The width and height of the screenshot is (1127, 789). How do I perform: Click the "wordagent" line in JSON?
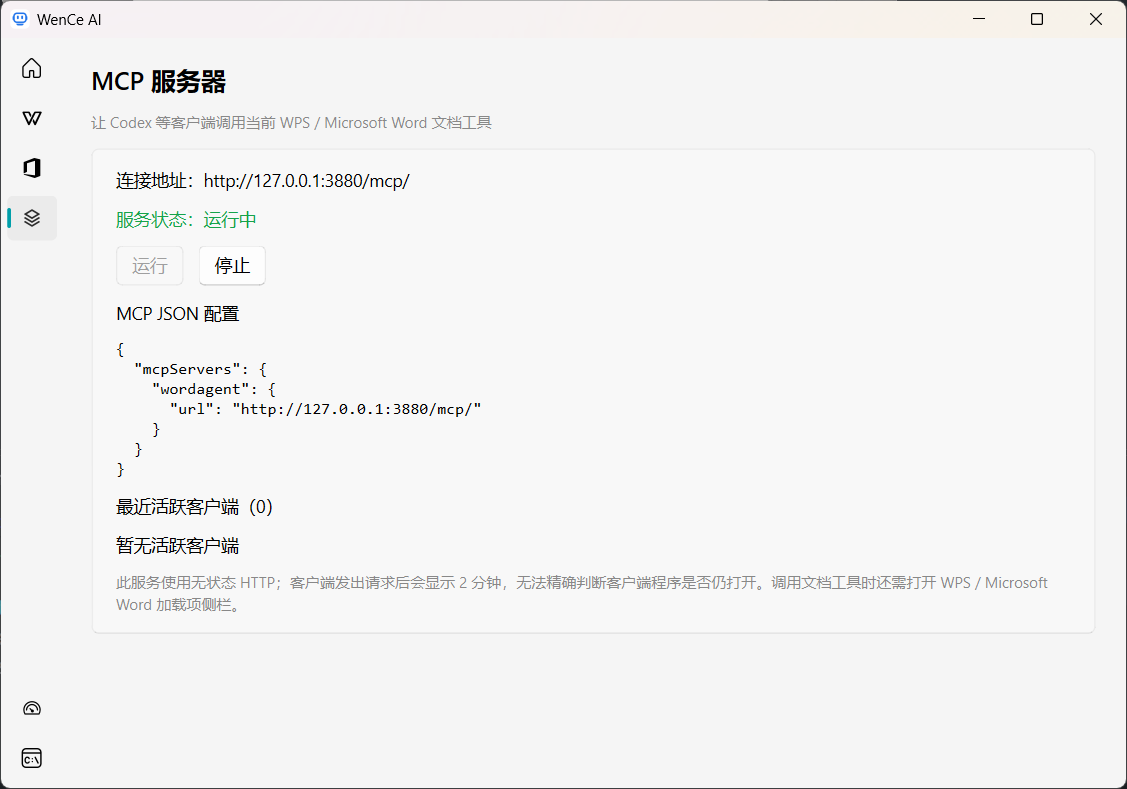point(213,389)
